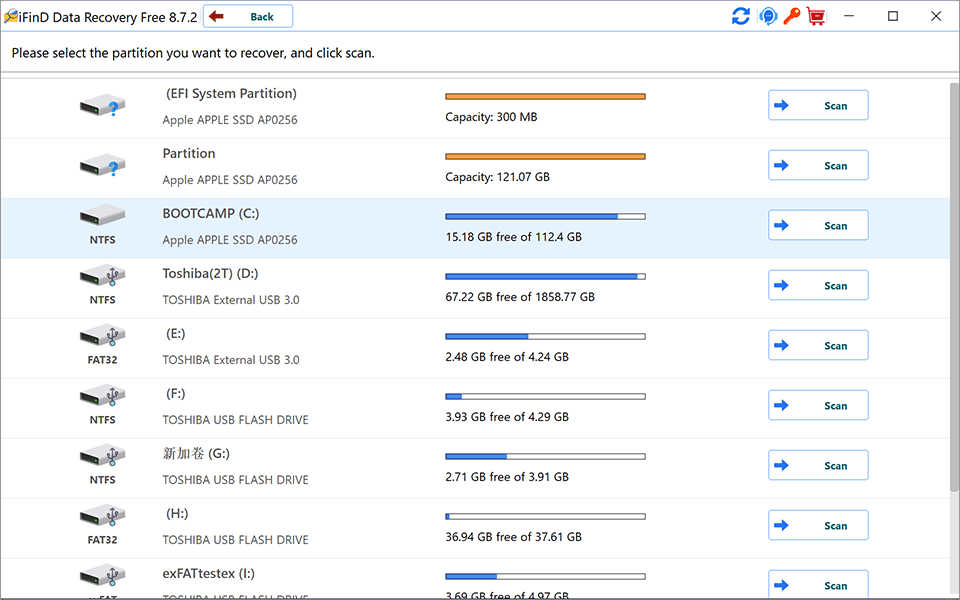Click the EFI System Partition drive icon

[x=102, y=106]
